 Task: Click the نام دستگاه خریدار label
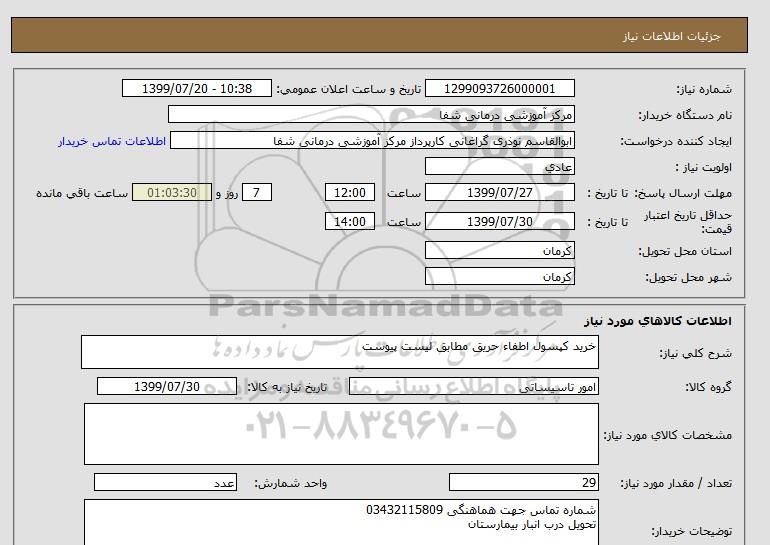685,115
